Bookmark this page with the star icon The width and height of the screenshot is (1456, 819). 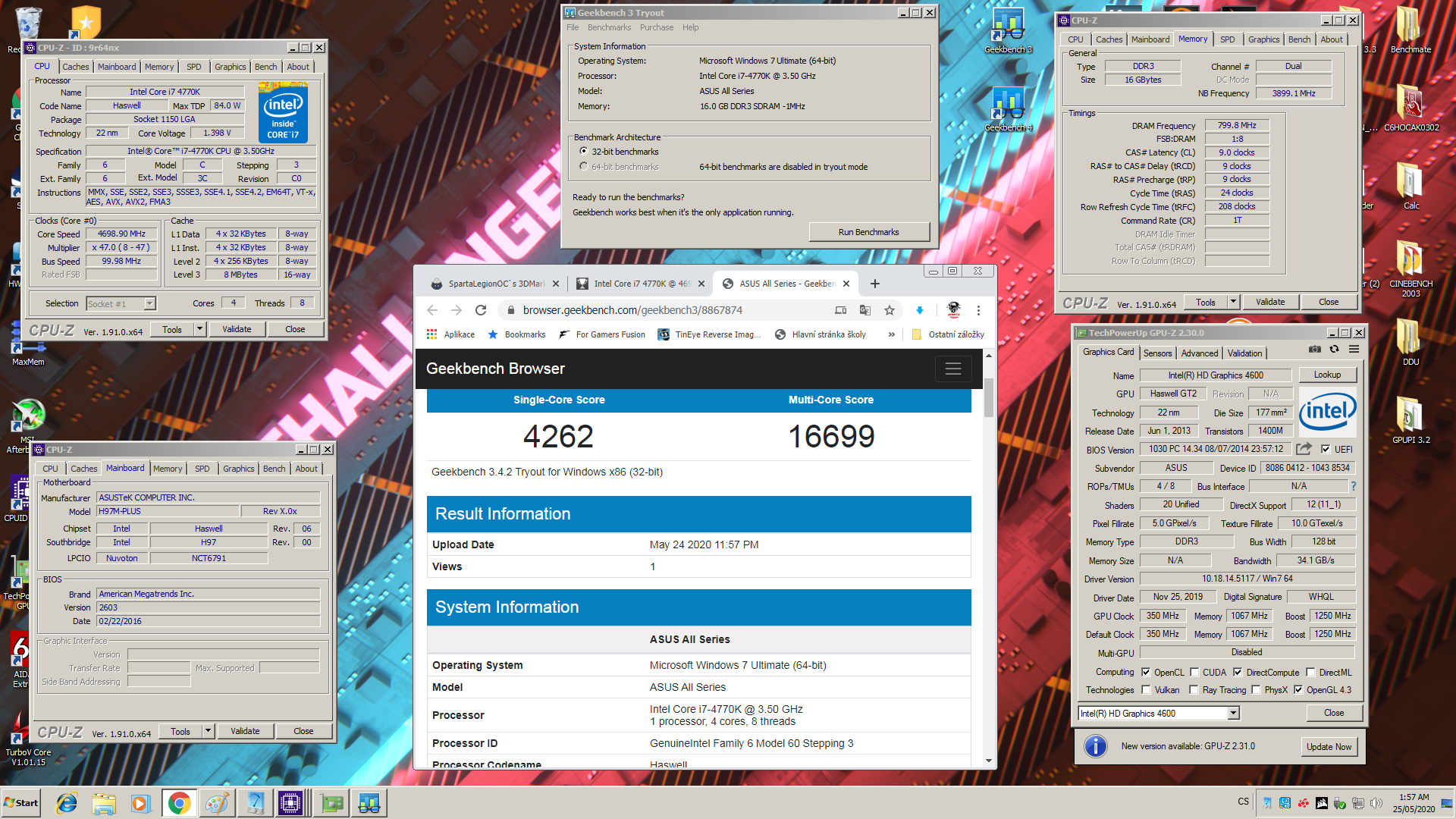(x=890, y=310)
